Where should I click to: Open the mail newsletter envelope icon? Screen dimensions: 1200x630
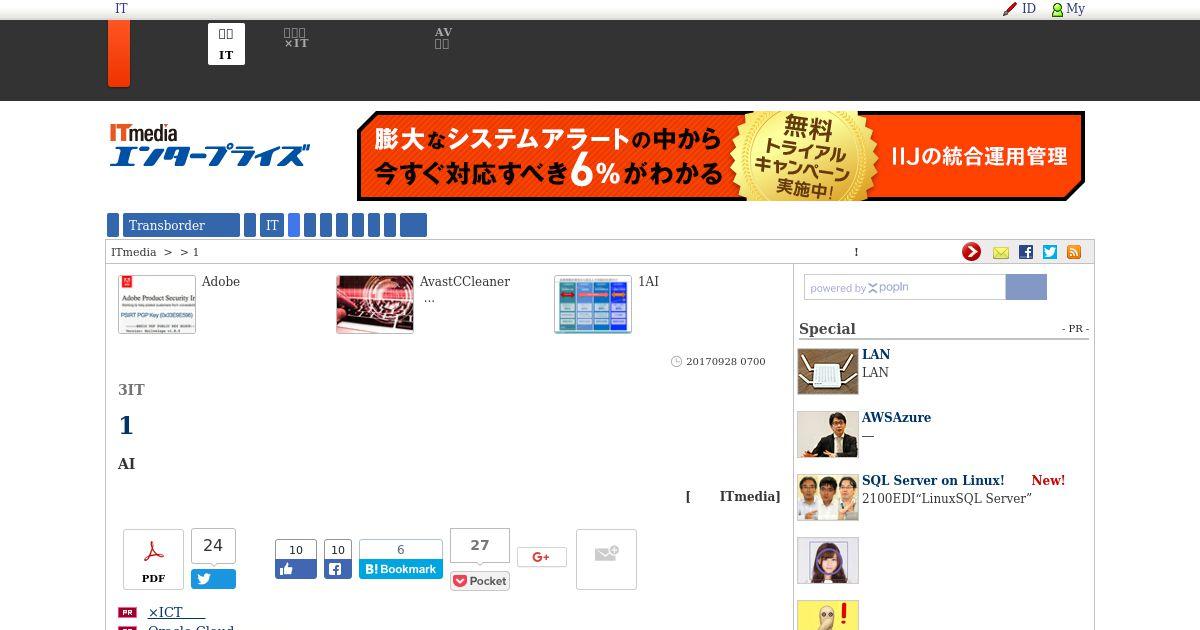1000,253
